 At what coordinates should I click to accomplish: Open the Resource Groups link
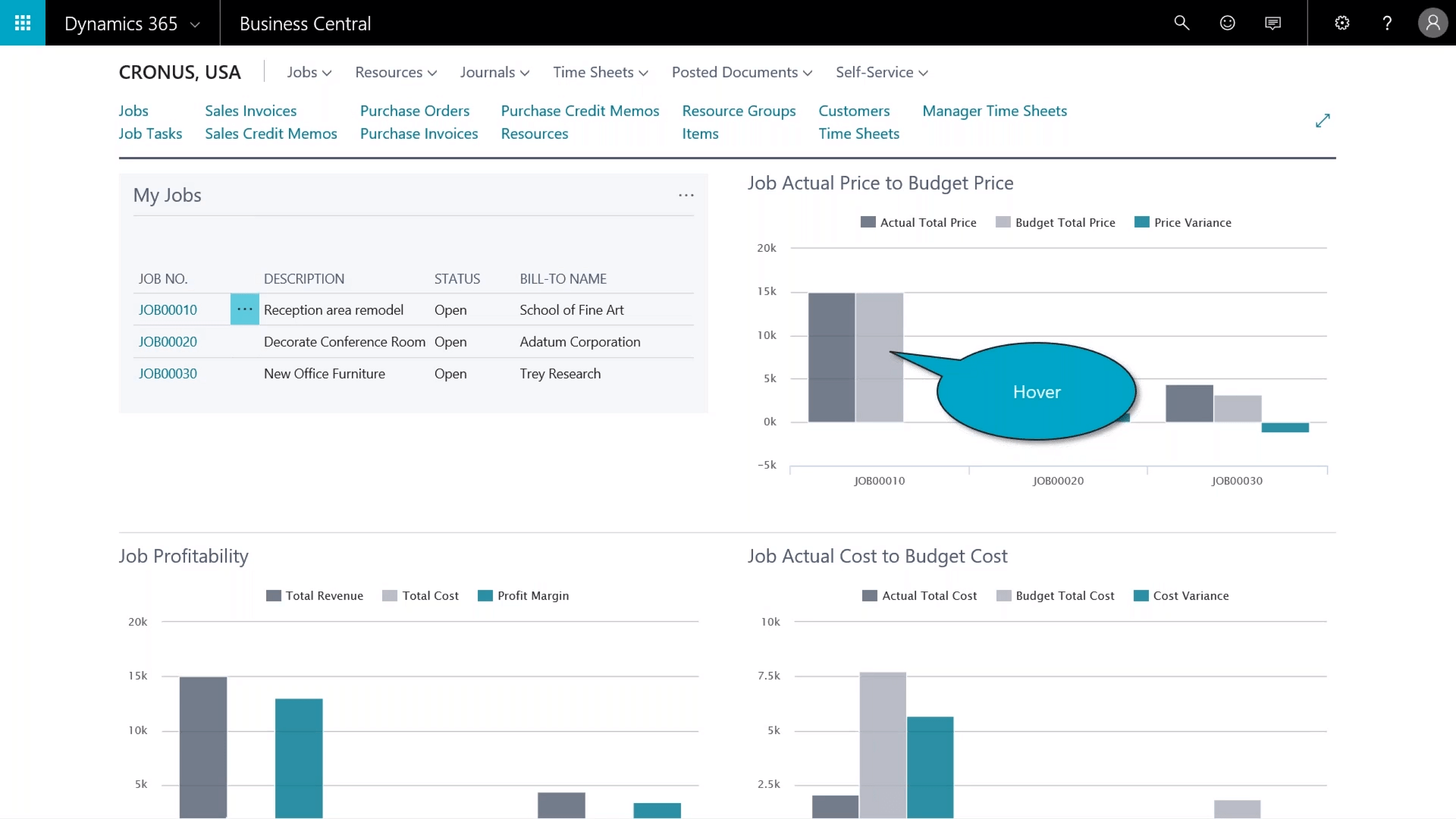(x=739, y=111)
